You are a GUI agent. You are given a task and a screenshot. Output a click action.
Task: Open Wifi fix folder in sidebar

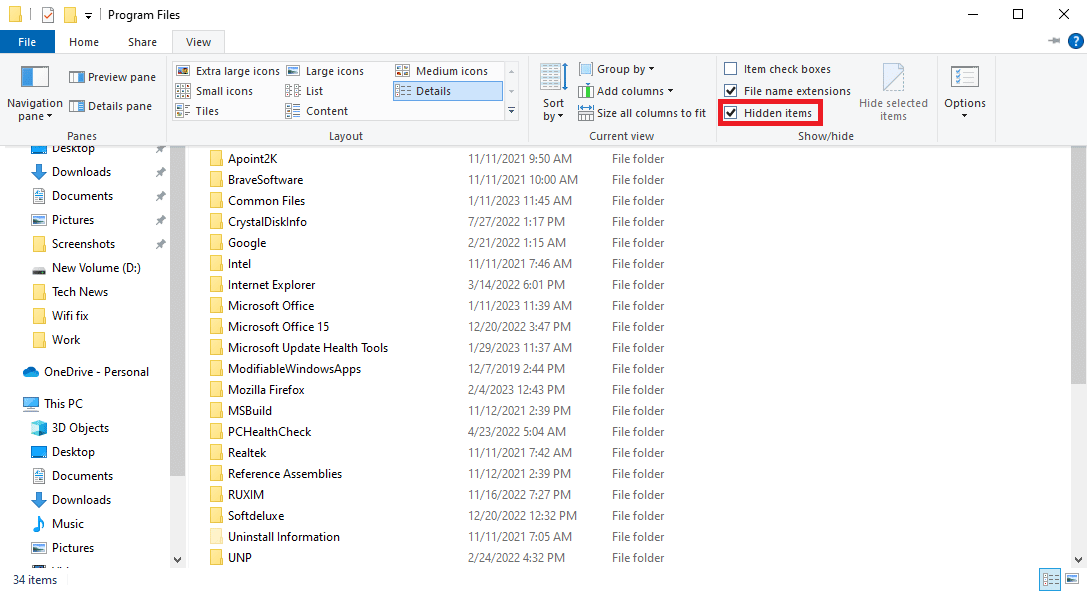(x=70, y=316)
